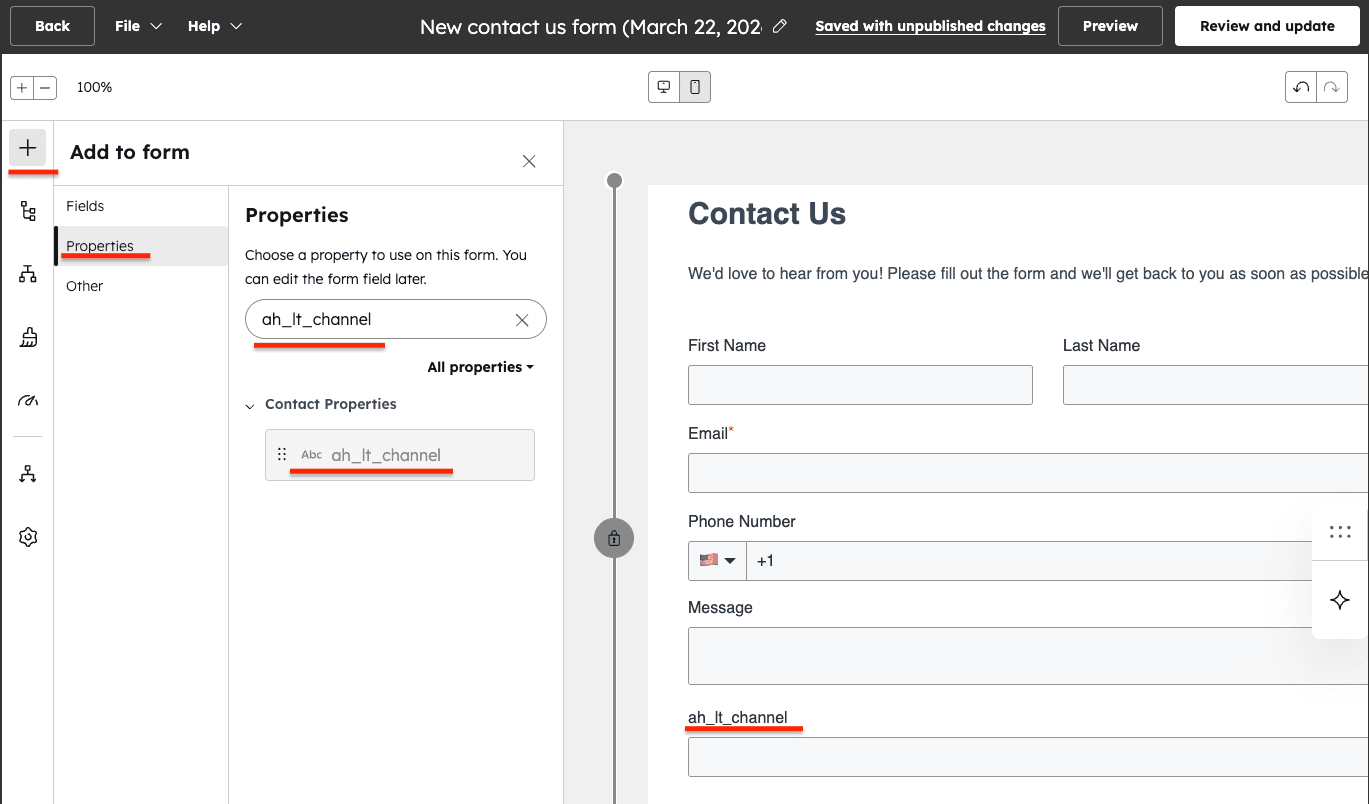Switch to desktop preview mode
The image size is (1369, 804).
[x=663, y=87]
